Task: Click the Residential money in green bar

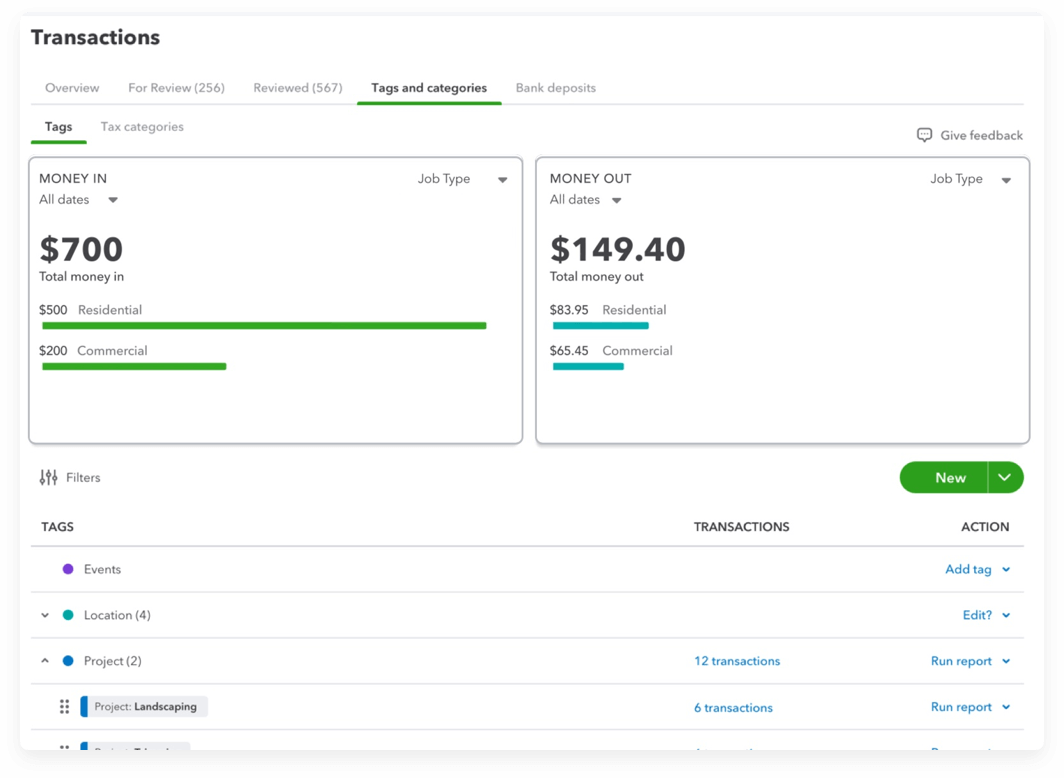Action: click(264, 326)
